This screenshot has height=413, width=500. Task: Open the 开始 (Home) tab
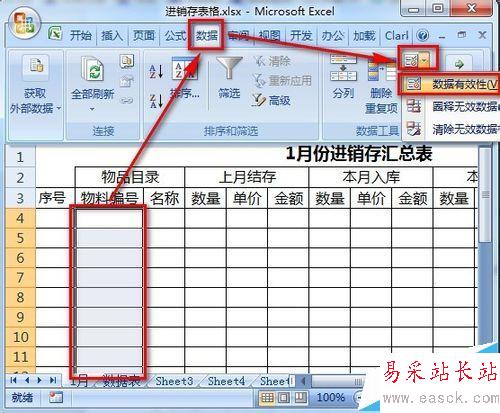80,35
